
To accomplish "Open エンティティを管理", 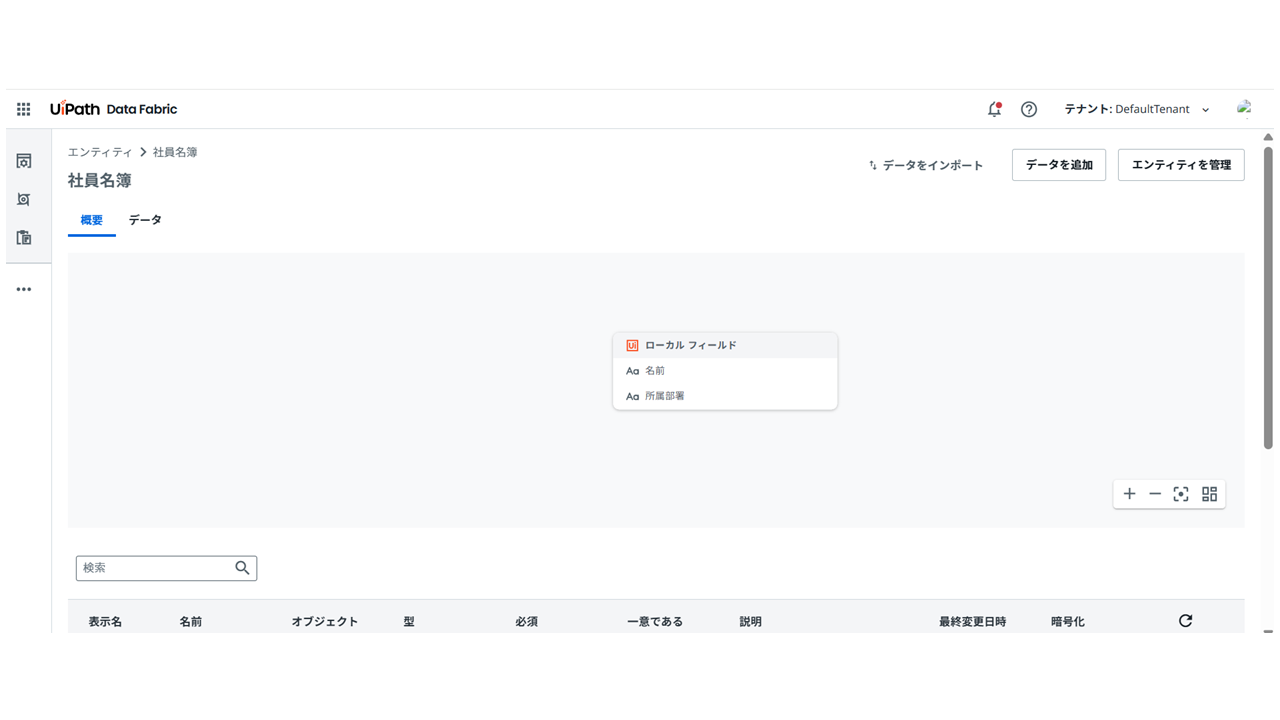I will click(x=1181, y=164).
